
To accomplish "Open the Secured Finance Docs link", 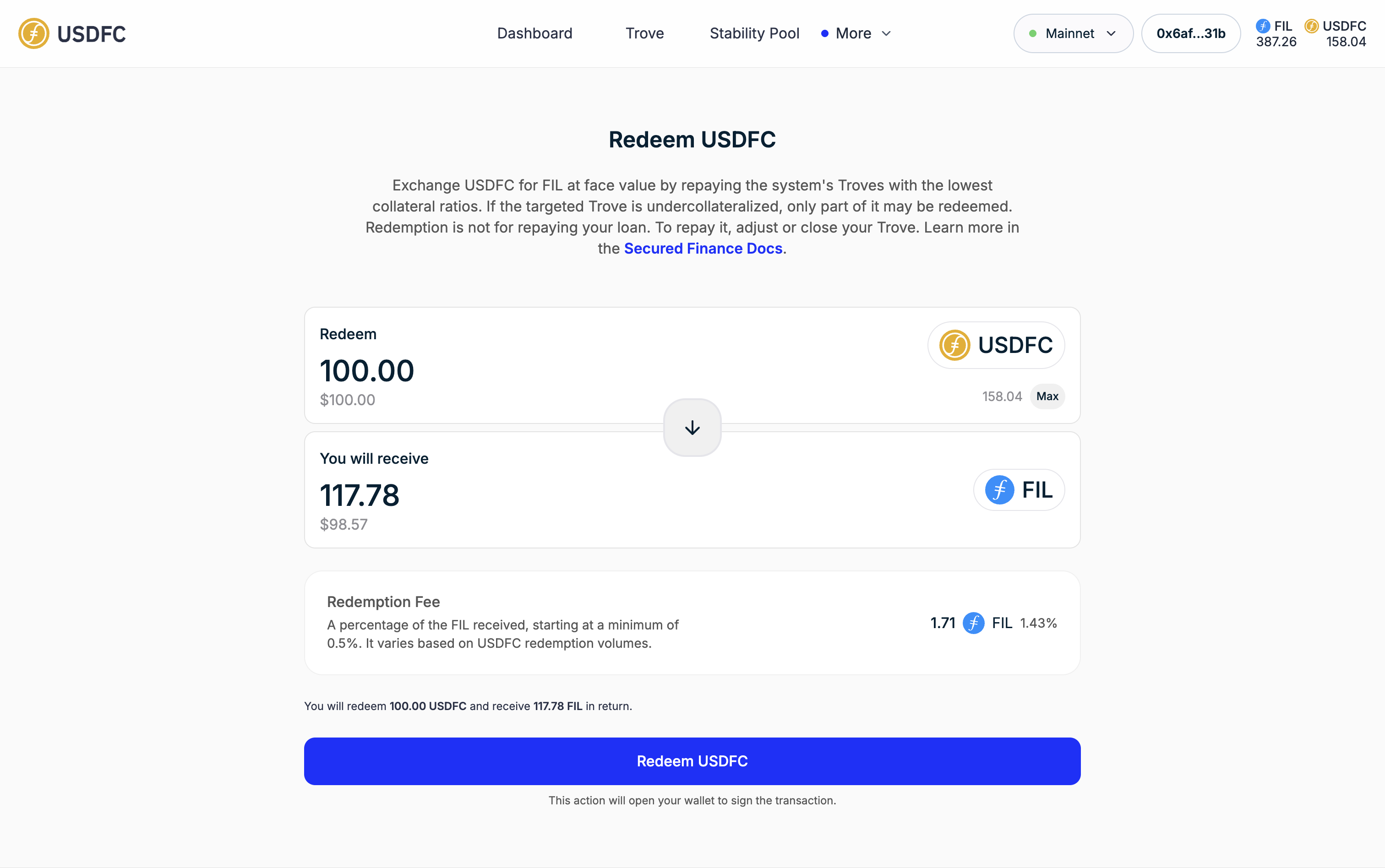I will coord(703,249).
